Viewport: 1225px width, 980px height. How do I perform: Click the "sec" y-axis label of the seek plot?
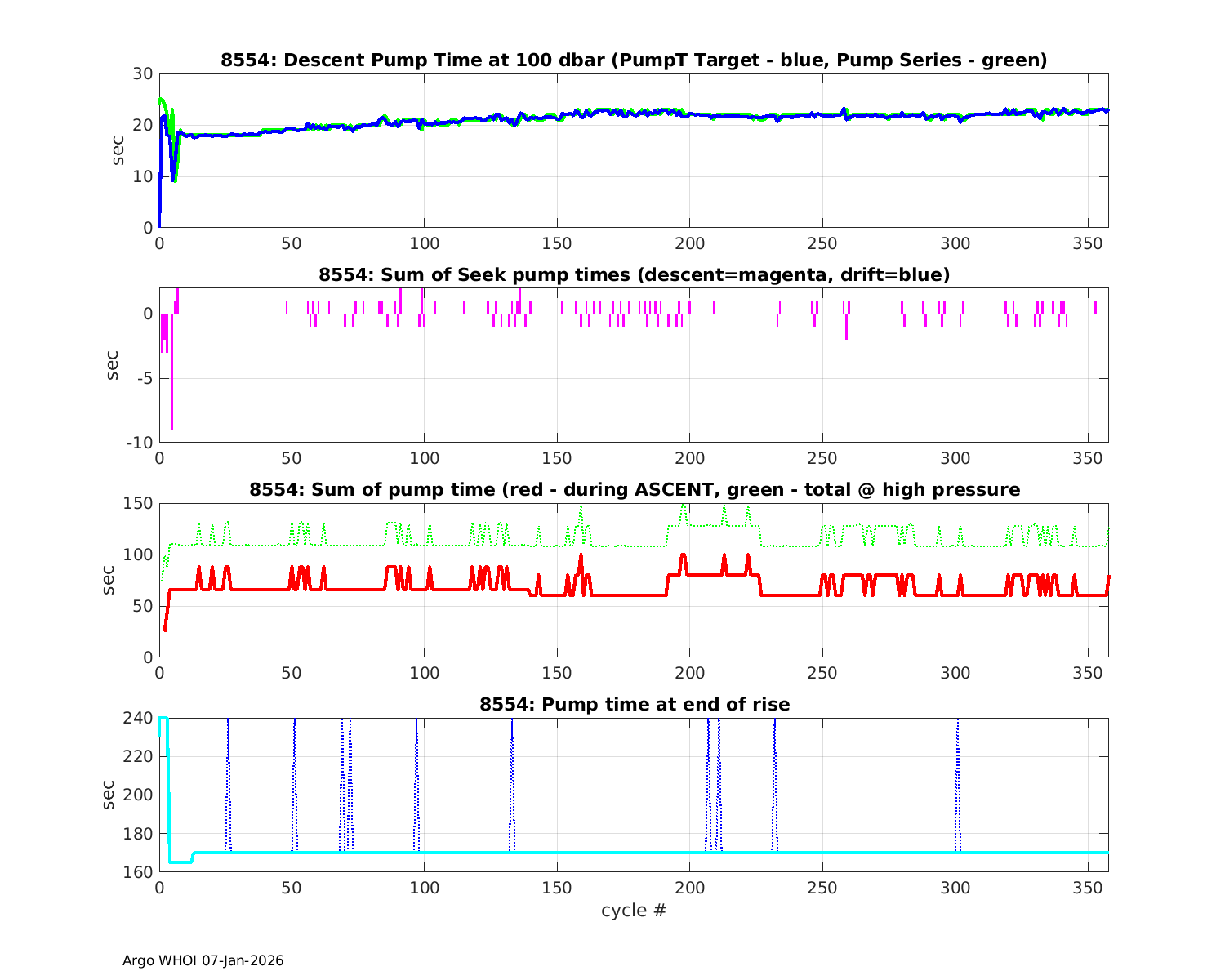click(x=113, y=365)
